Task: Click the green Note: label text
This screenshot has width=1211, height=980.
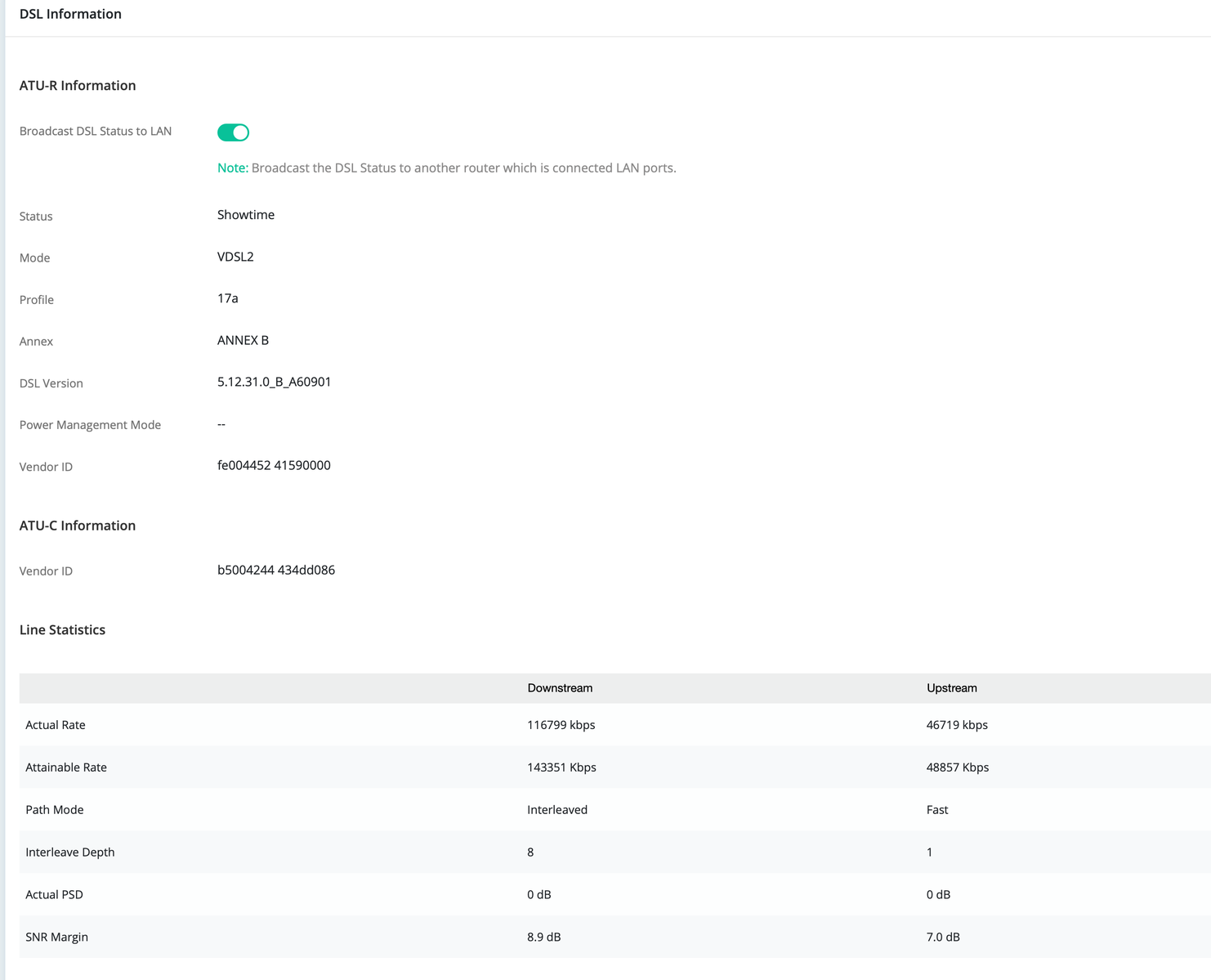Action: [x=232, y=168]
